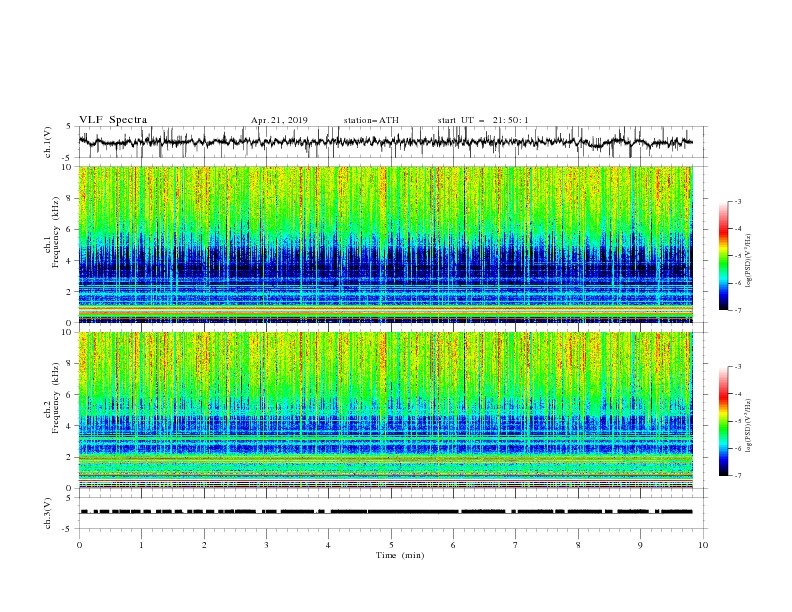
Task: Click the "10" tick label on the time axis
Action: 703,545
